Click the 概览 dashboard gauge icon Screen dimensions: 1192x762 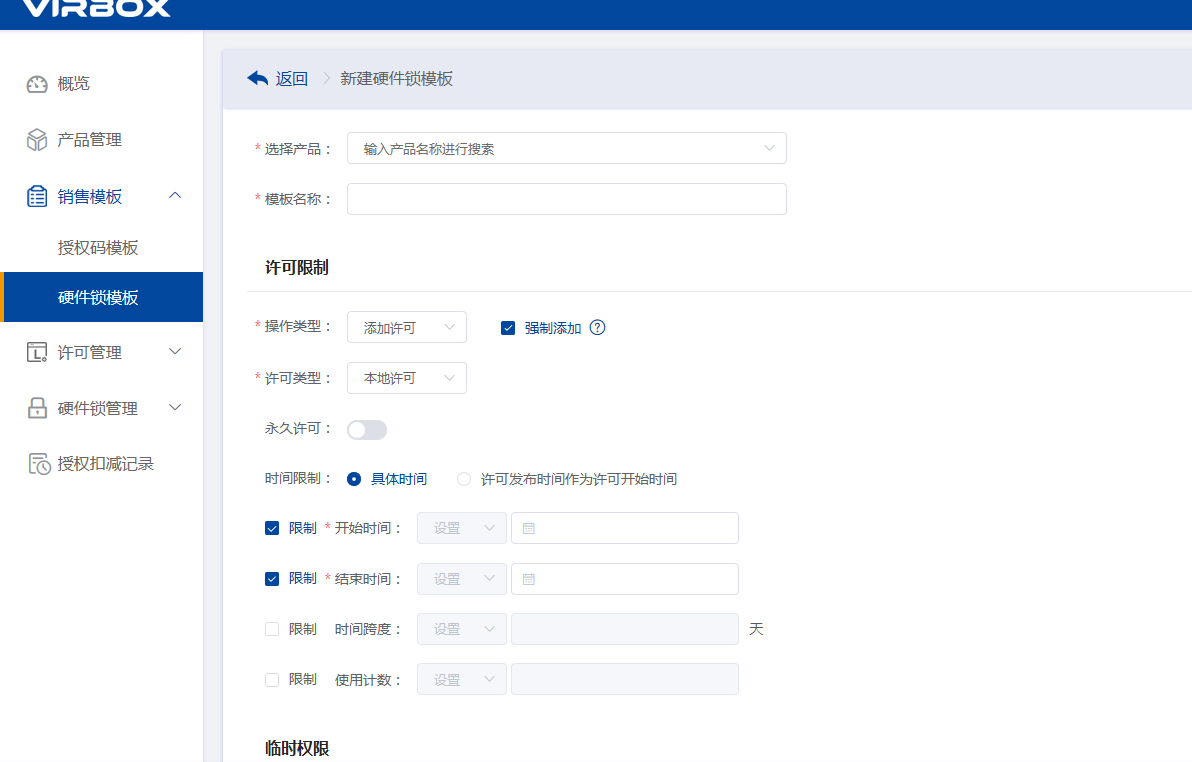(37, 84)
